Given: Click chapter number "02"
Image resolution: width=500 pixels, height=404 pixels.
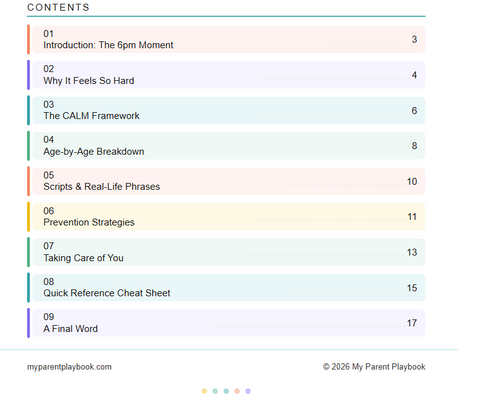Looking at the screenshot, I should coord(48,69).
